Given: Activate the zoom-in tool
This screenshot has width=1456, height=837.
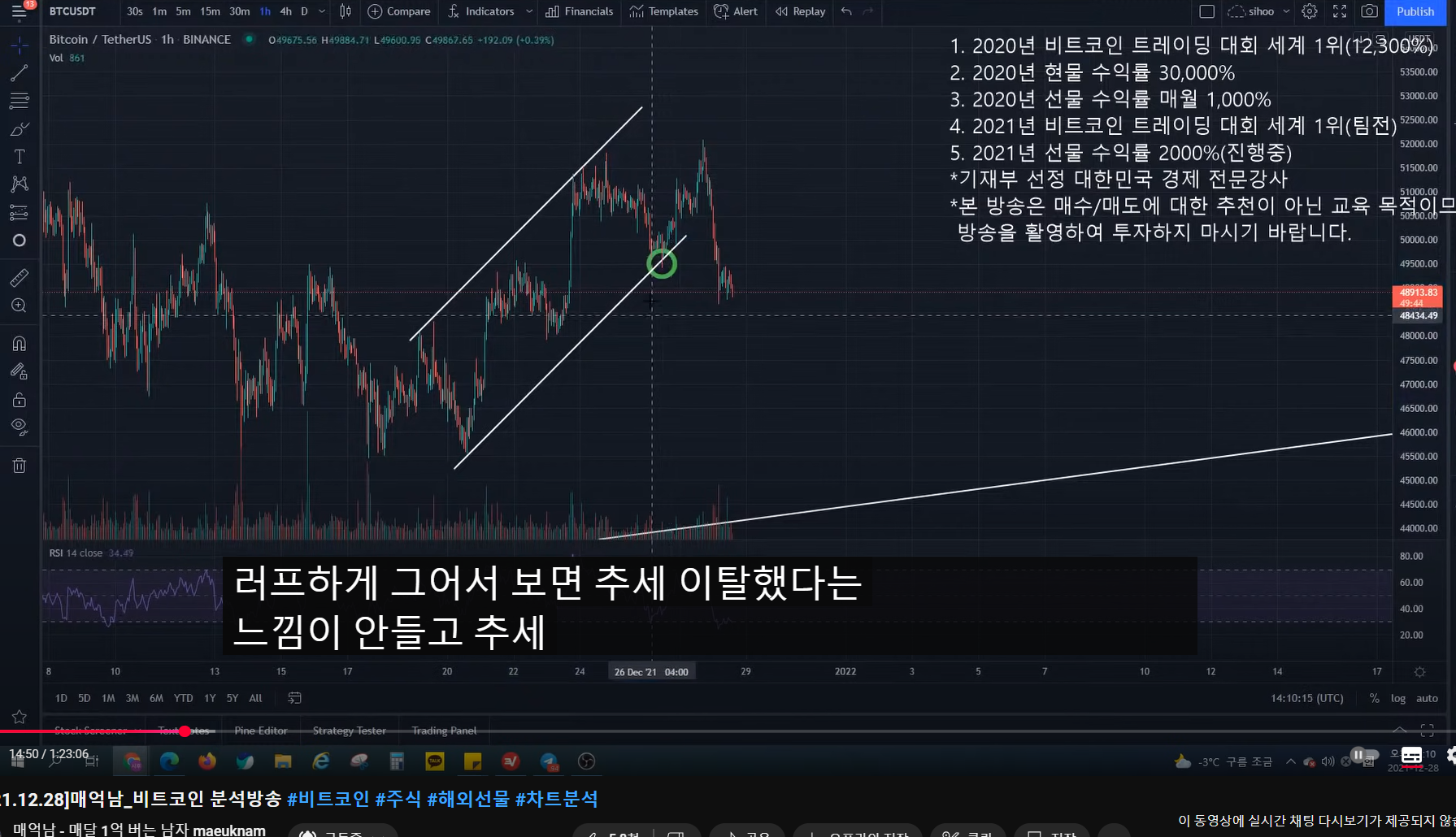Looking at the screenshot, I should 19,306.
